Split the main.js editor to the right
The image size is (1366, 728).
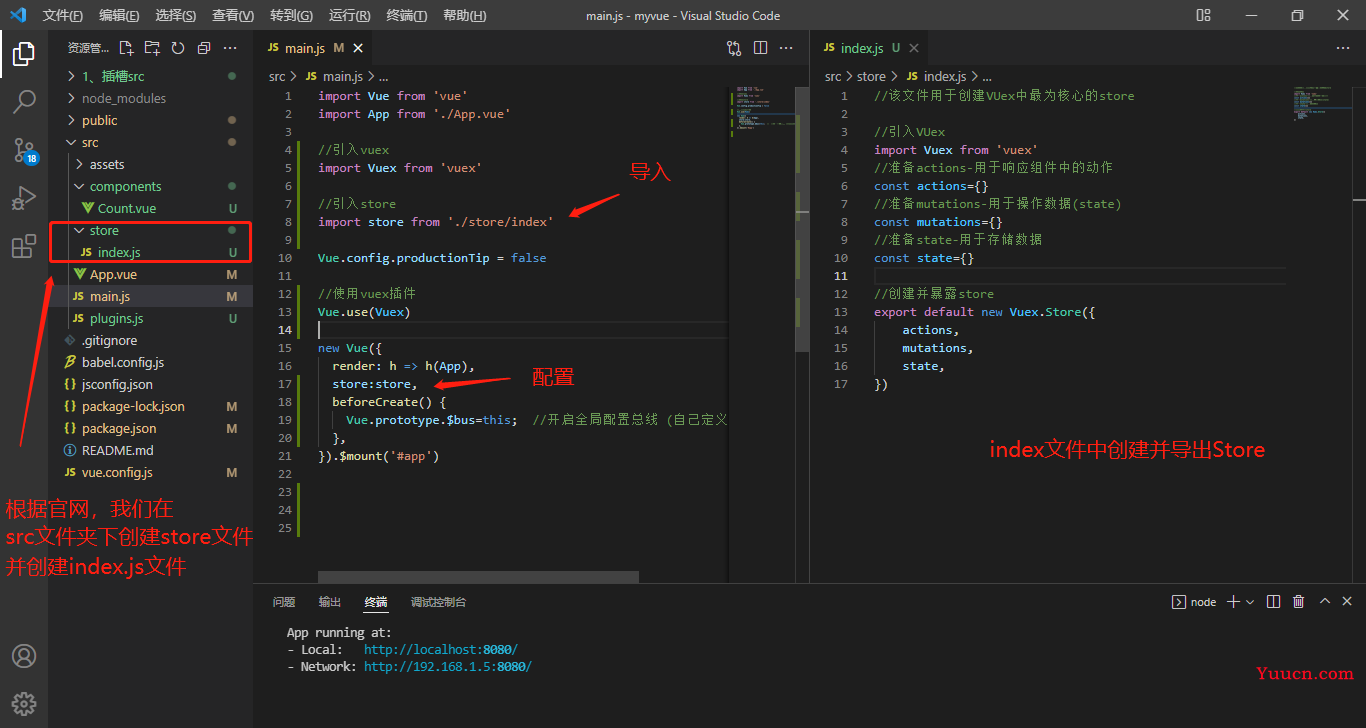[760, 48]
